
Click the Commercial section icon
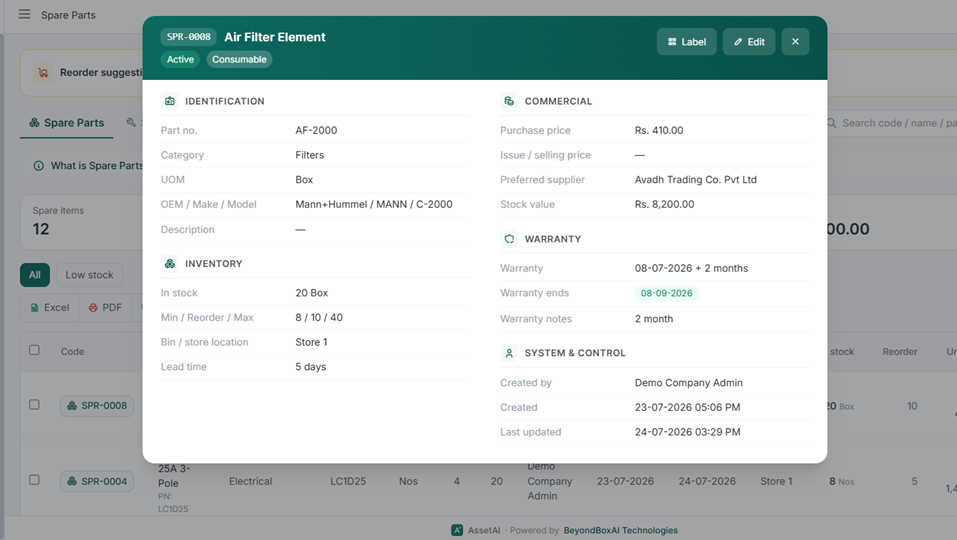(509, 101)
